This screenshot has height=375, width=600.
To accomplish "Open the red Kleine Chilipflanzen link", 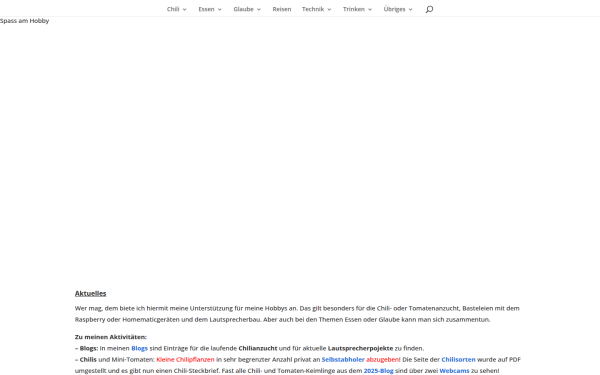I will [x=185, y=359].
